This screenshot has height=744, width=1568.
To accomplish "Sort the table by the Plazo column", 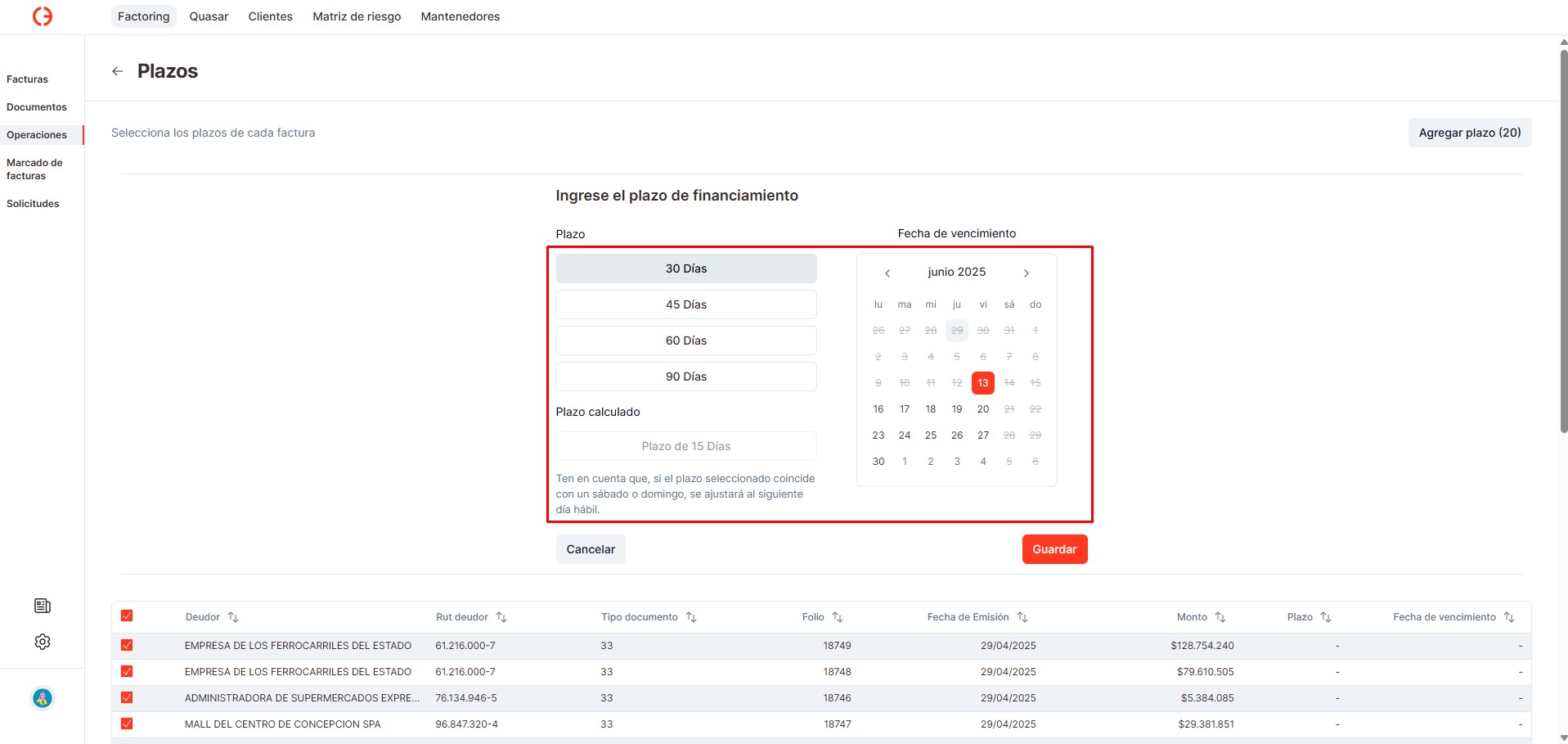I will click(x=1326, y=617).
